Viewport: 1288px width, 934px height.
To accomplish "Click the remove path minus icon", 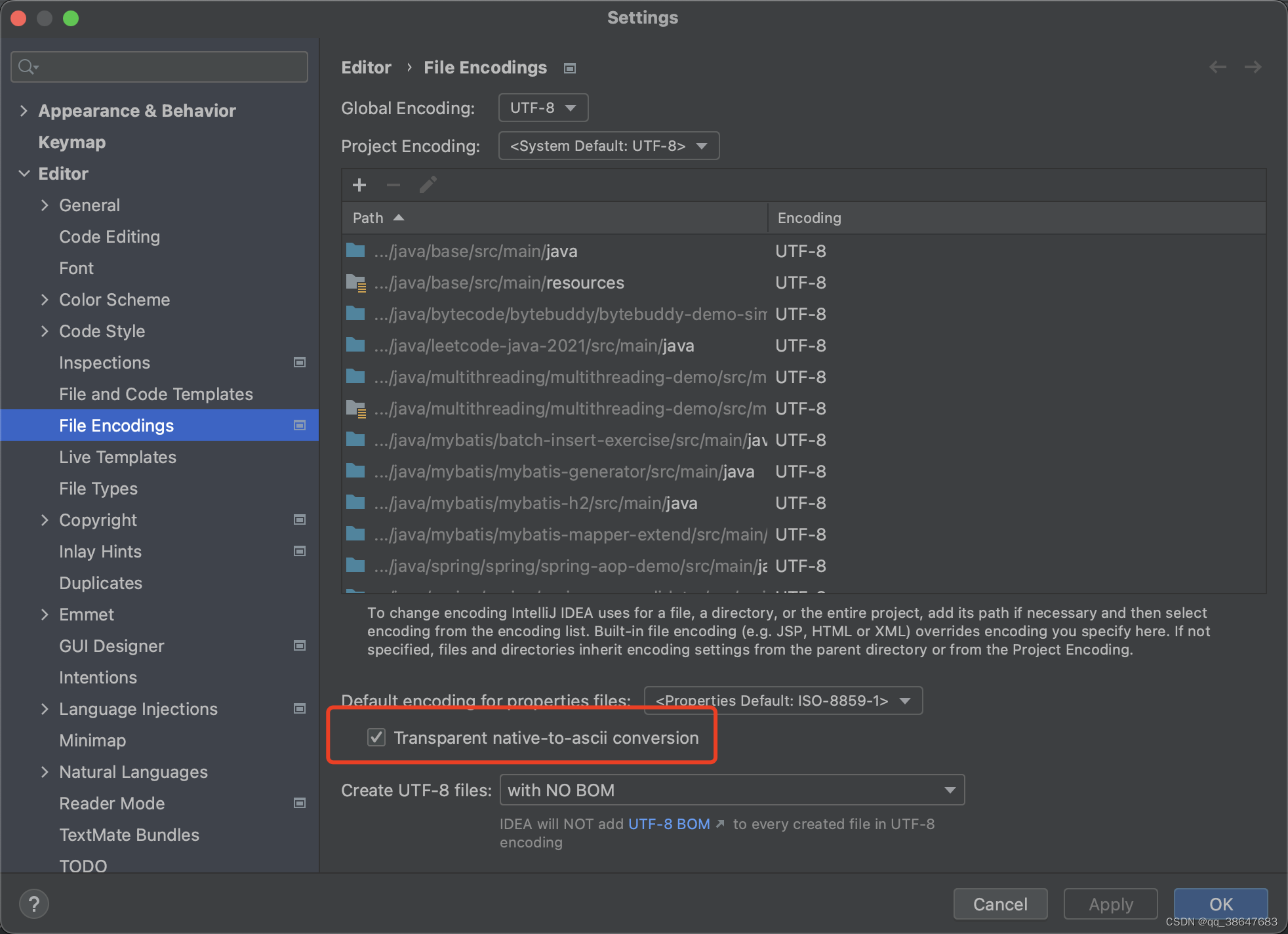I will coord(393,185).
